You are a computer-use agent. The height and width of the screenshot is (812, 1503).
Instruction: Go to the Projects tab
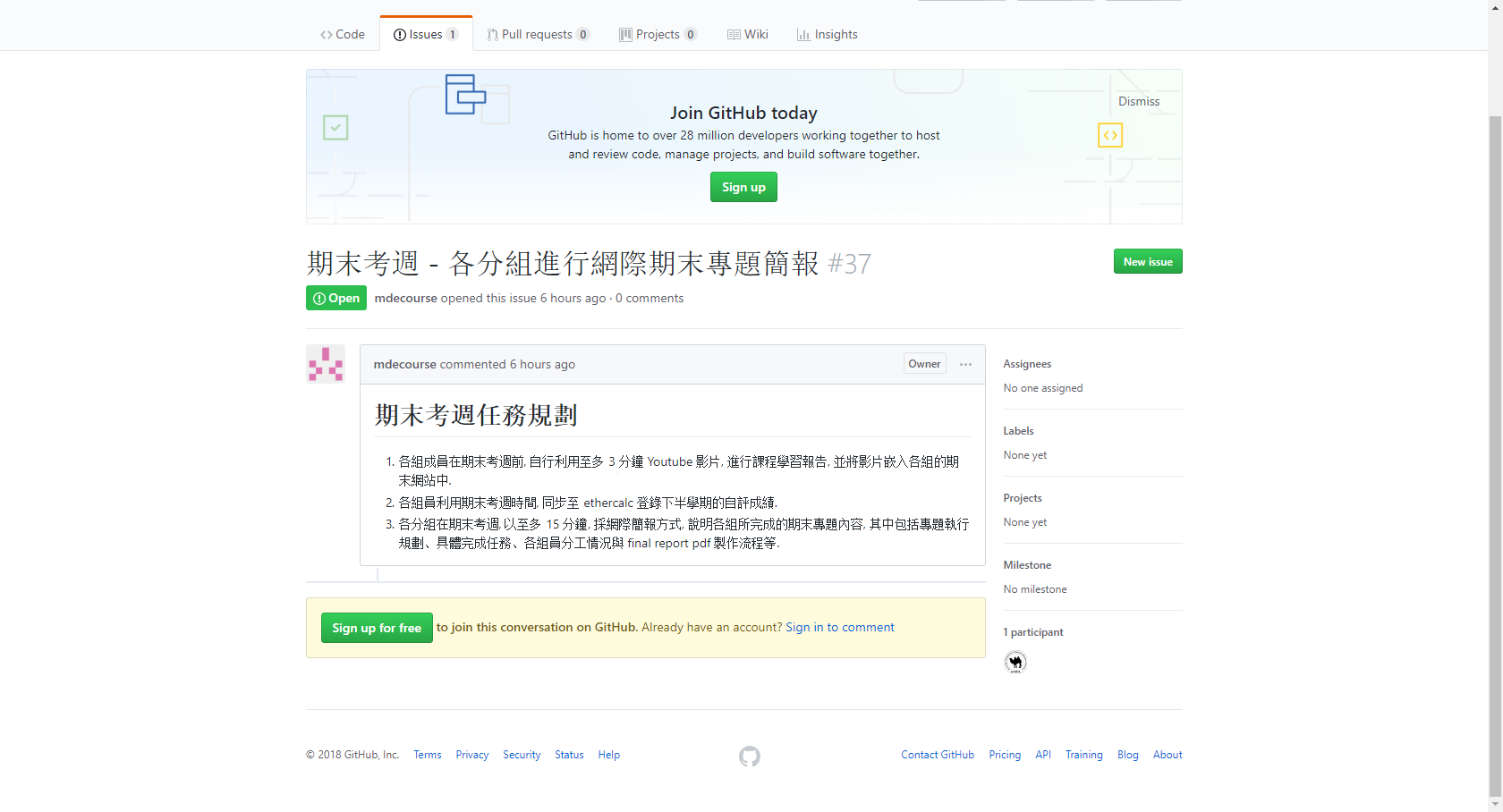[658, 34]
